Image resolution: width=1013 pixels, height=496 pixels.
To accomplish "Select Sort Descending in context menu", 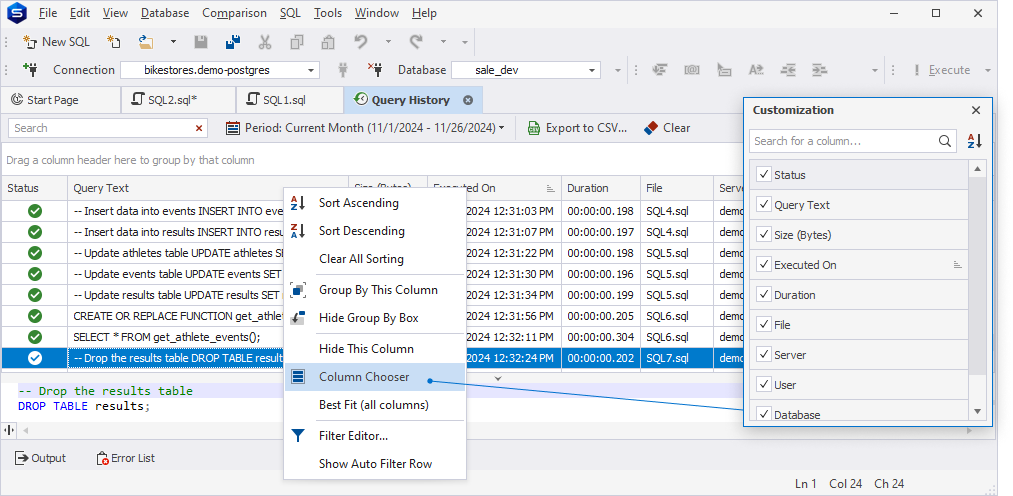I will click(x=375, y=231).
